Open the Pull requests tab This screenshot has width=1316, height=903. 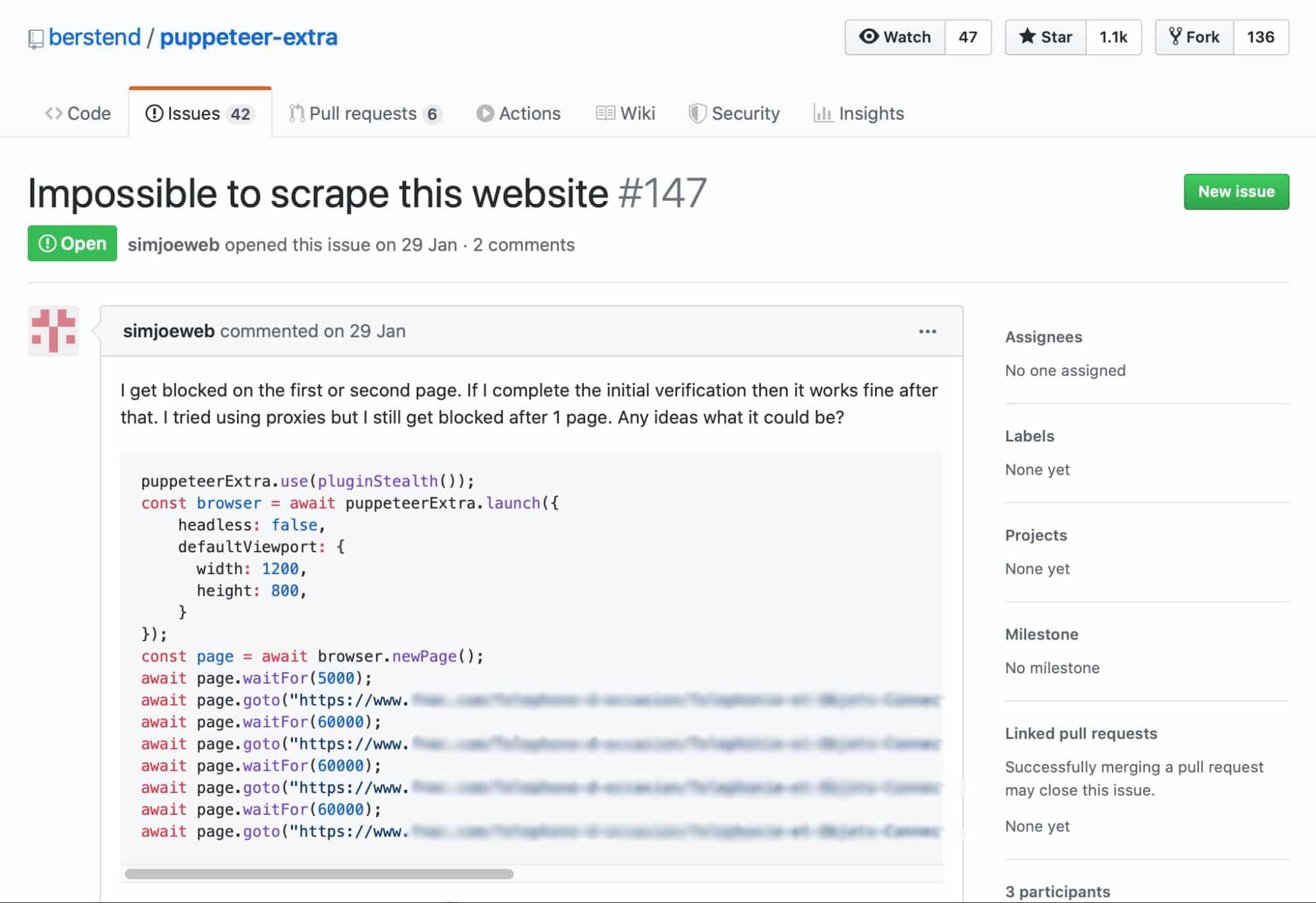[x=365, y=113]
